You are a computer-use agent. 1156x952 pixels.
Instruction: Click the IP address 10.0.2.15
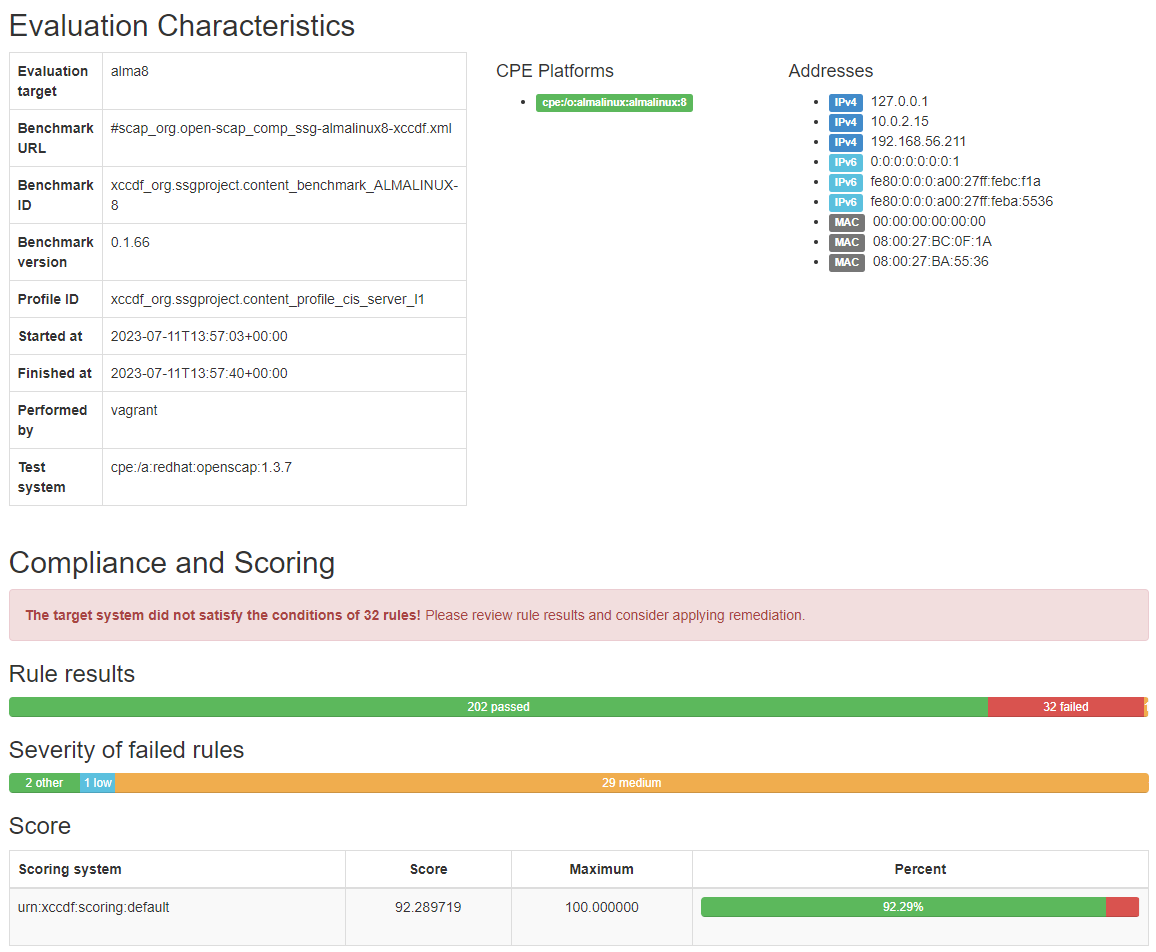tap(899, 122)
